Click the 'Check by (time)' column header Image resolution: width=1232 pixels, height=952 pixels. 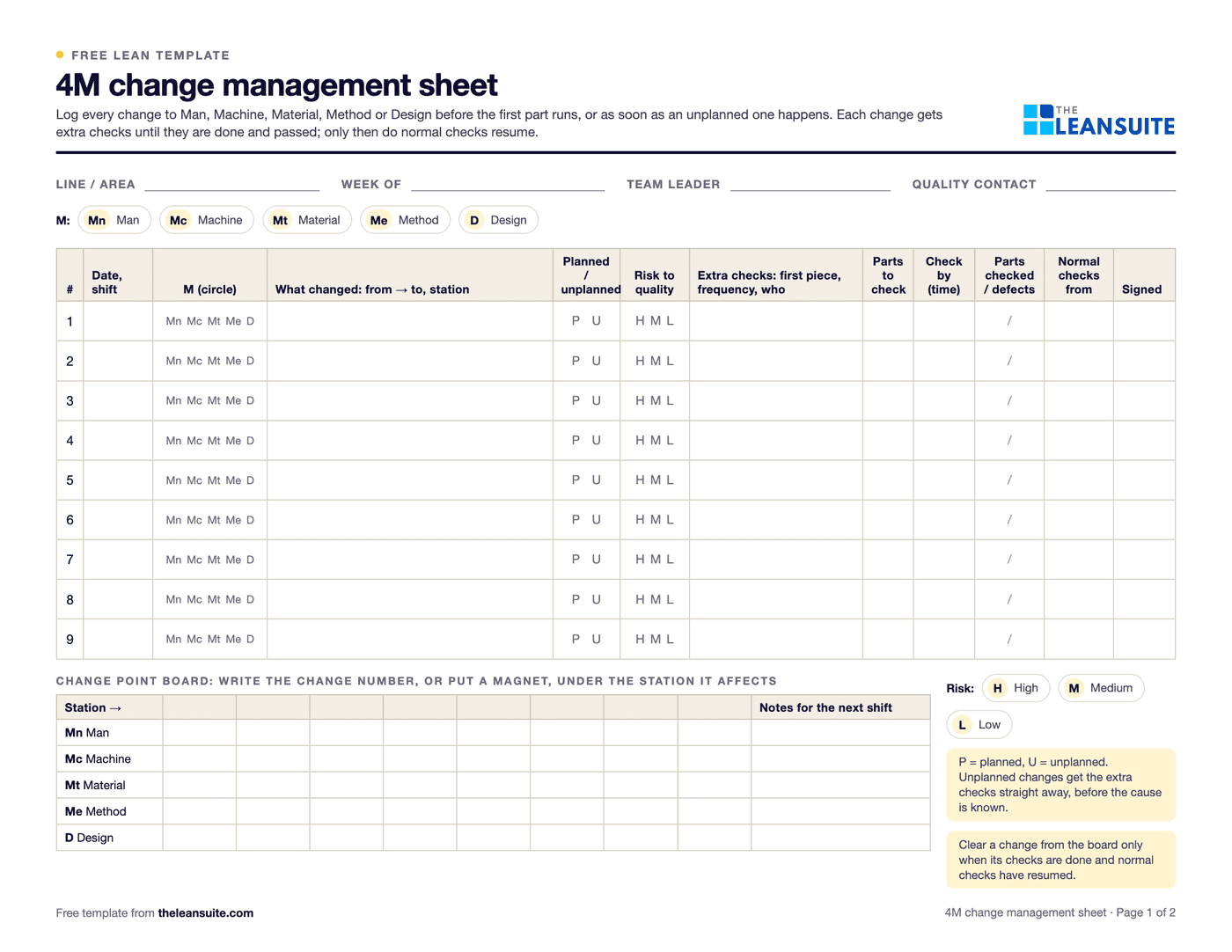tap(944, 275)
